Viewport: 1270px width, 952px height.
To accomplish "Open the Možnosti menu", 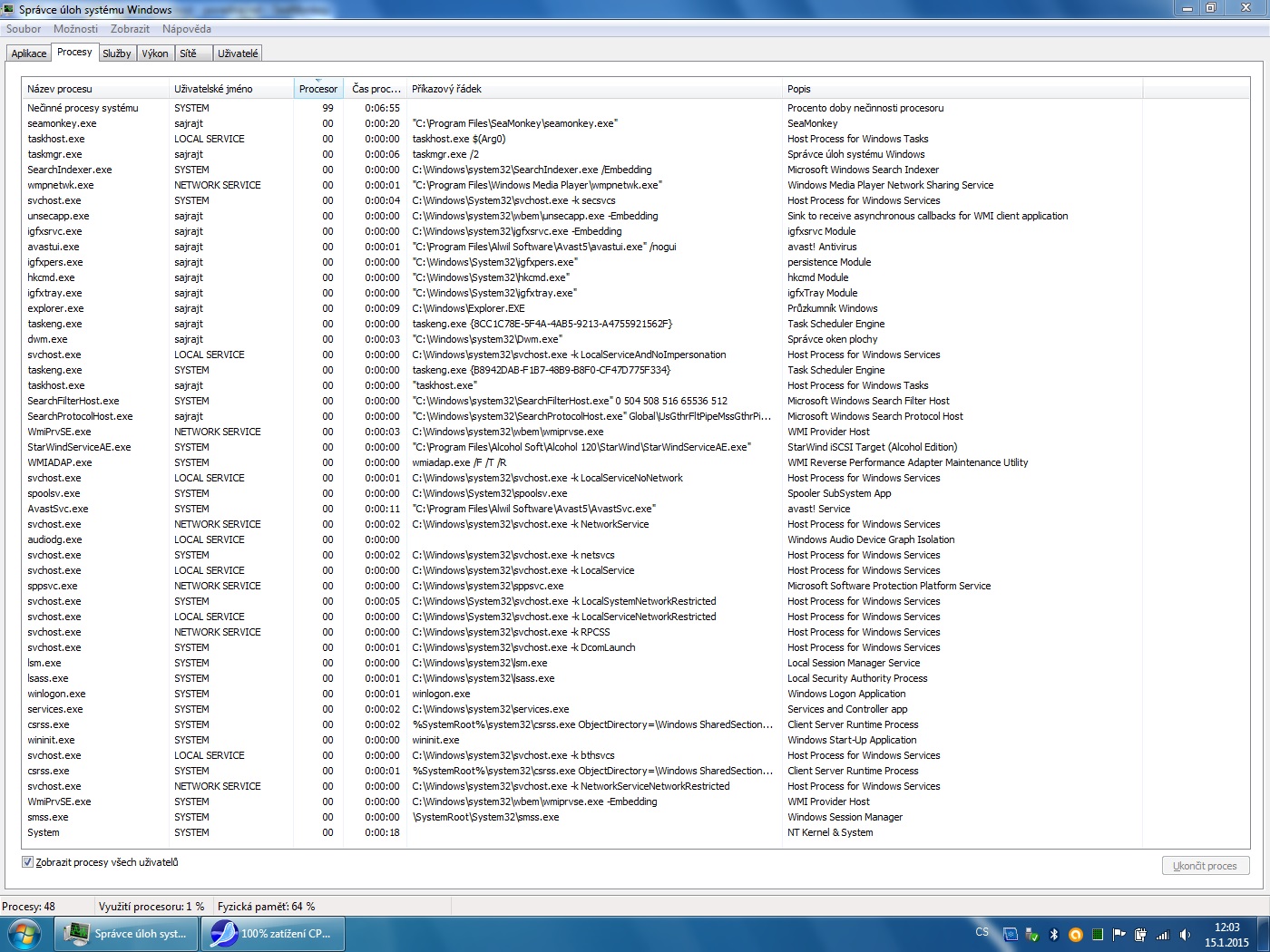I will [75, 29].
